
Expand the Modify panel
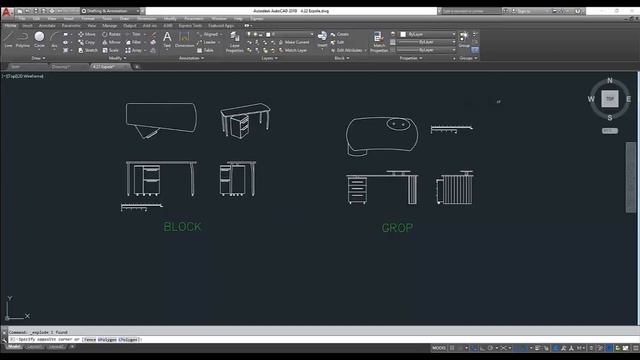[x=117, y=58]
